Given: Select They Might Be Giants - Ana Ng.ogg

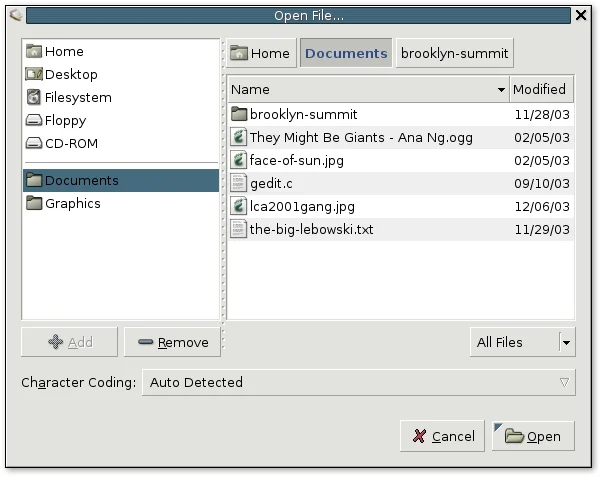Looking at the screenshot, I should [x=361, y=138].
